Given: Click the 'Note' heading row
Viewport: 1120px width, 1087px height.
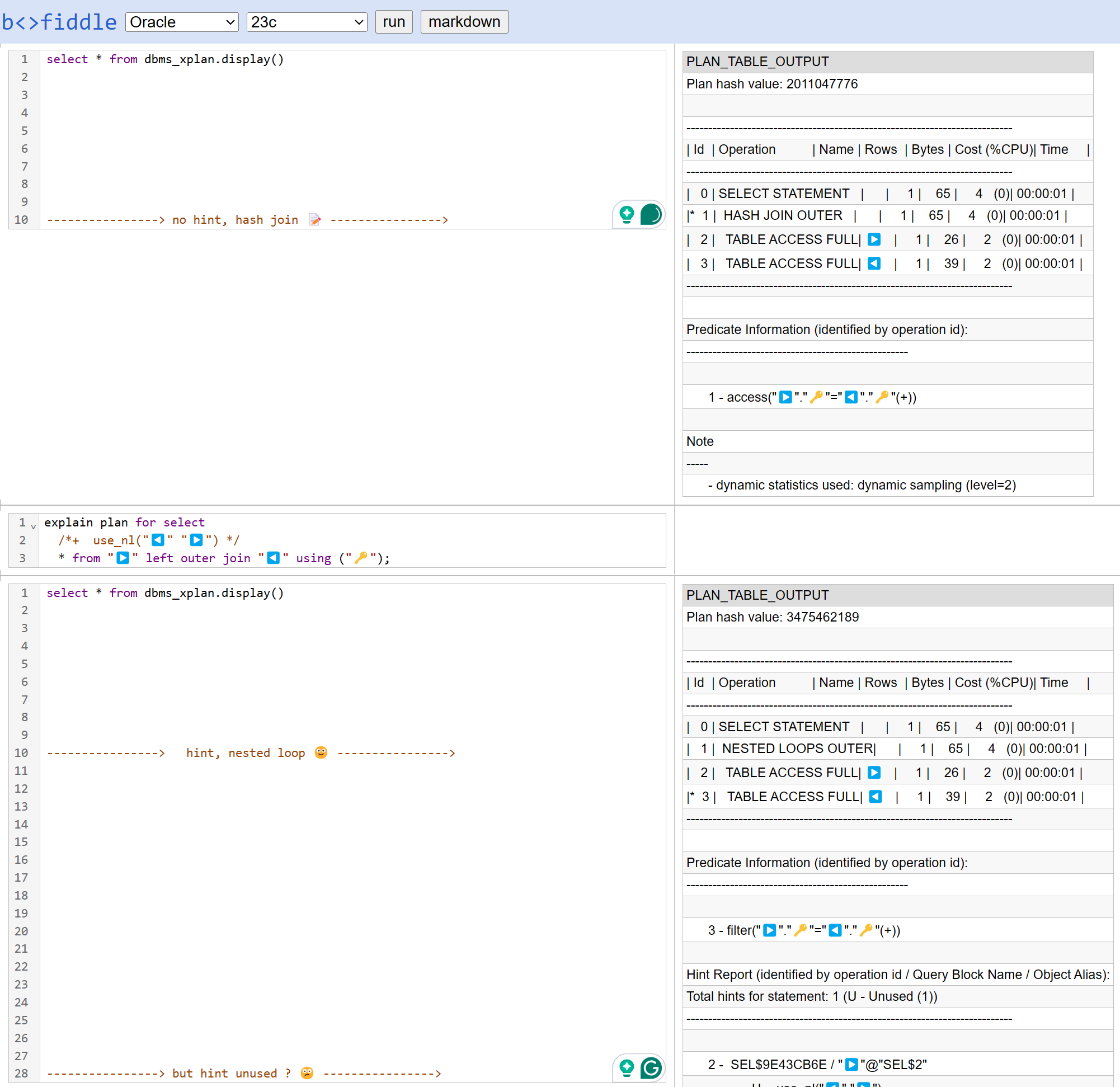Looking at the screenshot, I should (x=887, y=441).
